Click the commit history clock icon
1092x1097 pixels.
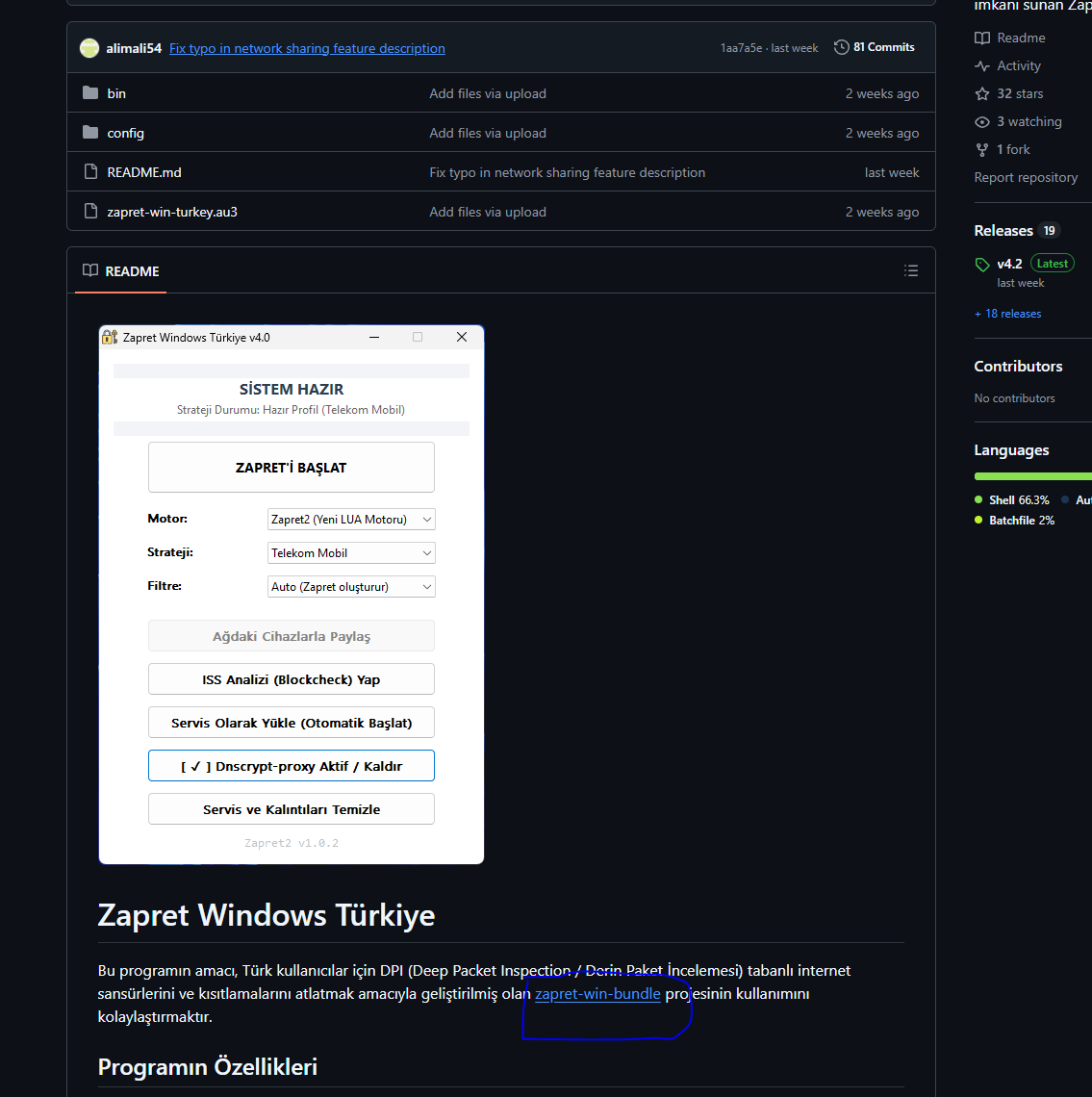842,47
